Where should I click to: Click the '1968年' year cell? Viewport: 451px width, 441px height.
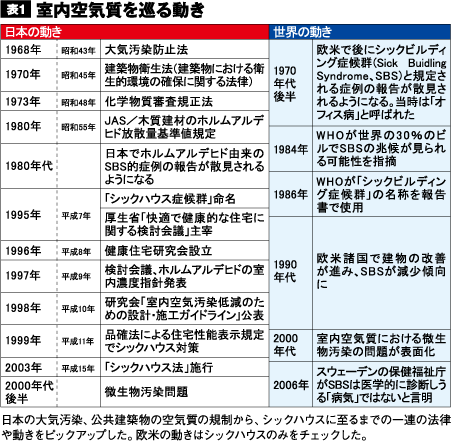pyautogui.click(x=29, y=50)
